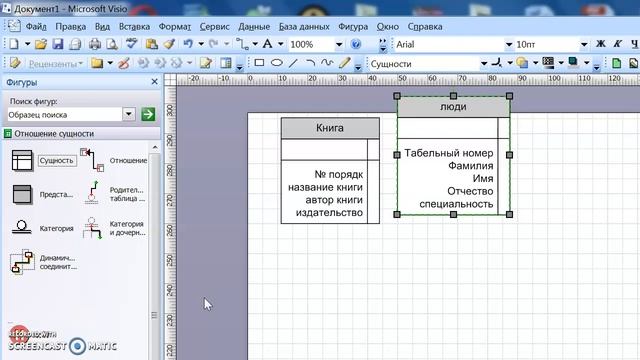Open Print Preview from the toolbar
Screen dimensions: 640x360
pos(112,44)
